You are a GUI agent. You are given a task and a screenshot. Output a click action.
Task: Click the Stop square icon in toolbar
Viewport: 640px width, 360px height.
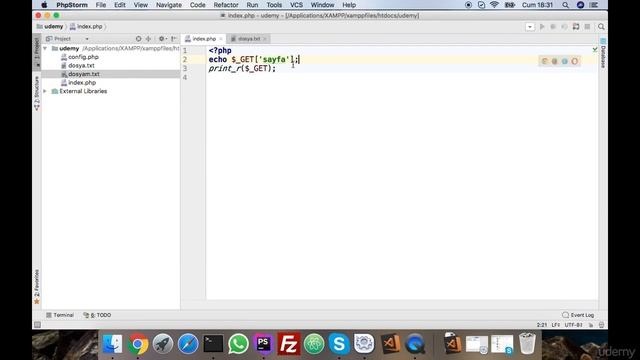point(587,27)
